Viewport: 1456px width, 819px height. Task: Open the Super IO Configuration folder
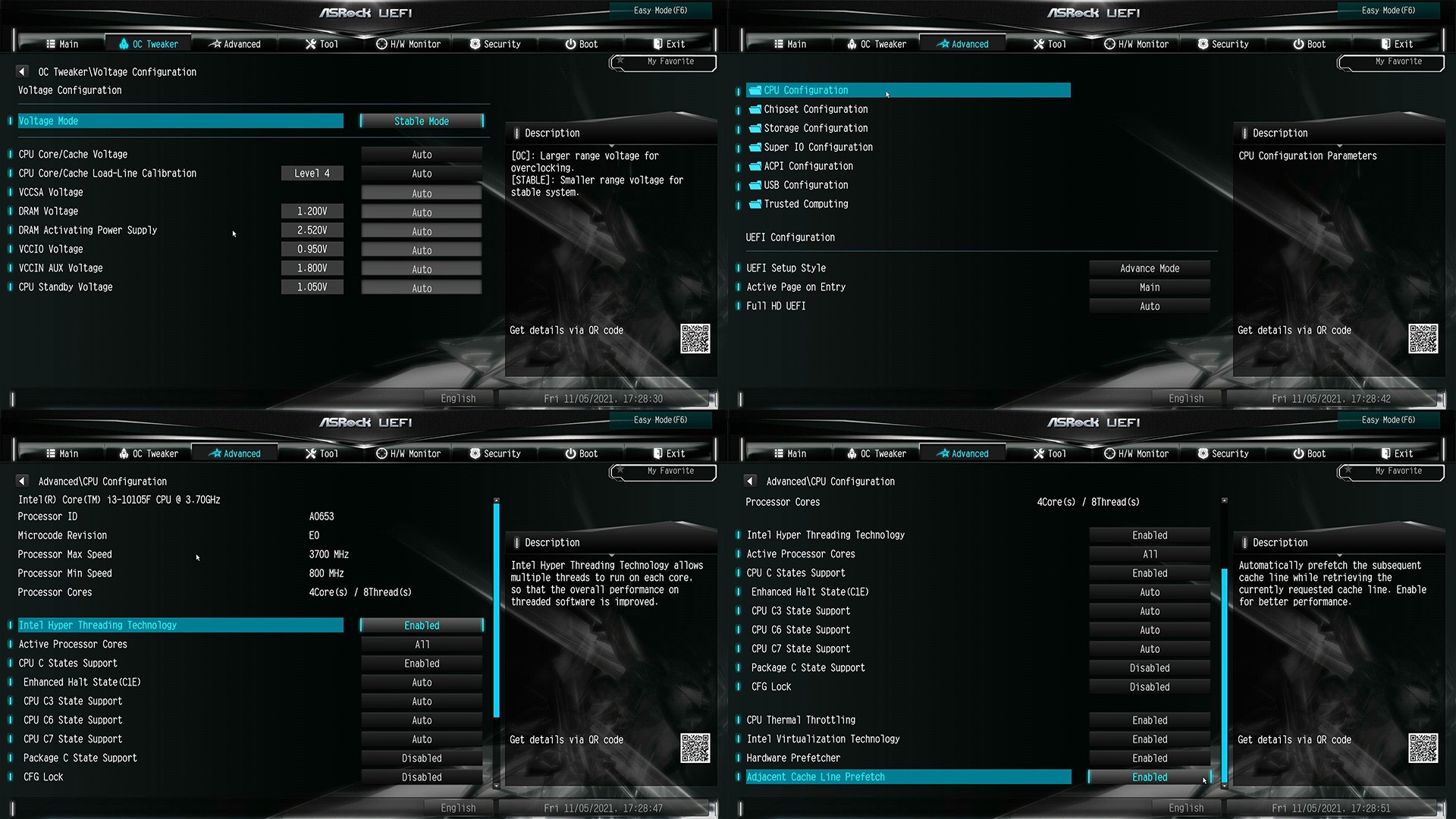click(817, 147)
